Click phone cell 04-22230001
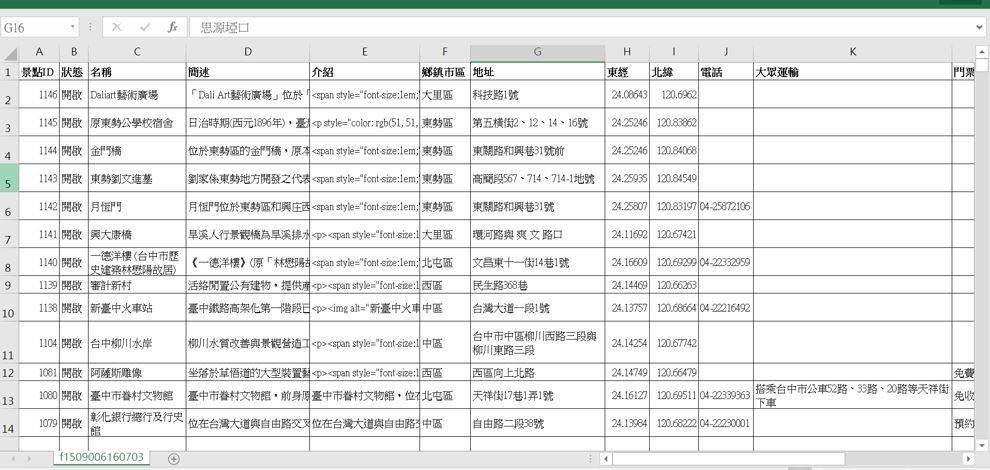 tap(726, 423)
